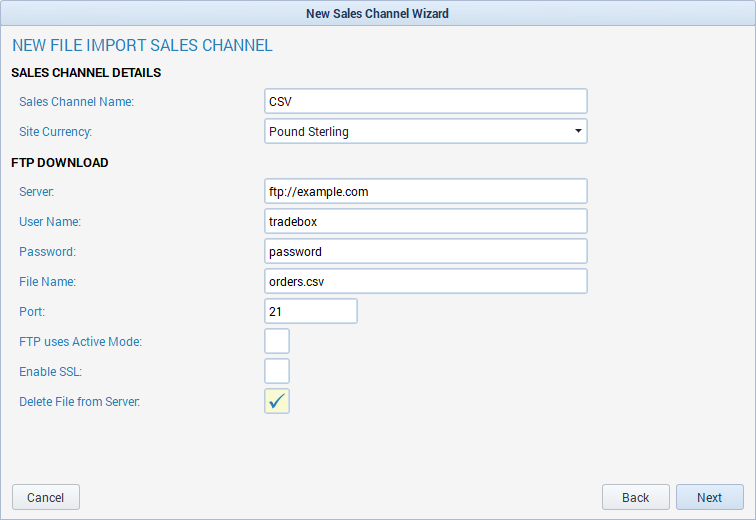Click the 'Site Currency:' label text

pos(56,131)
